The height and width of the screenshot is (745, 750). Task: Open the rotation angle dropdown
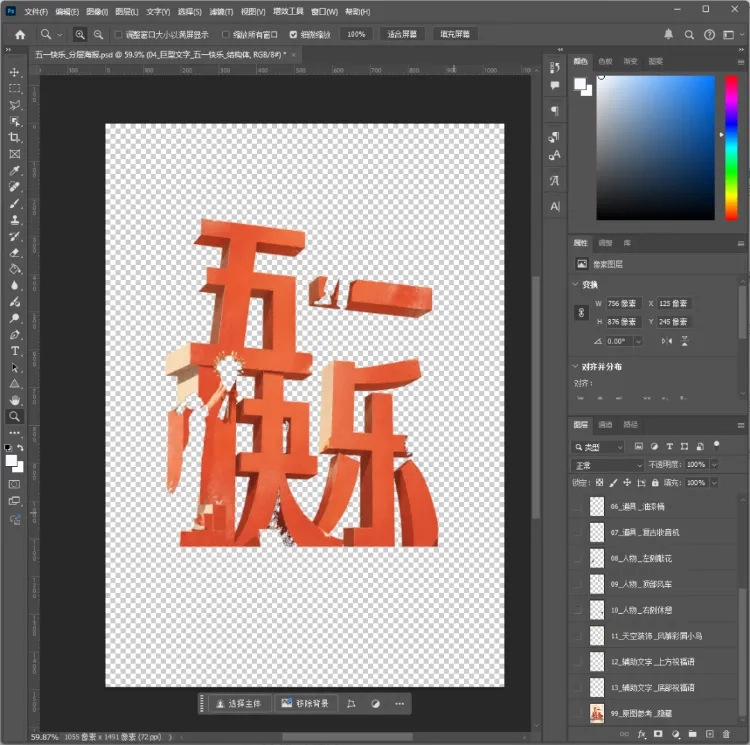pos(638,341)
